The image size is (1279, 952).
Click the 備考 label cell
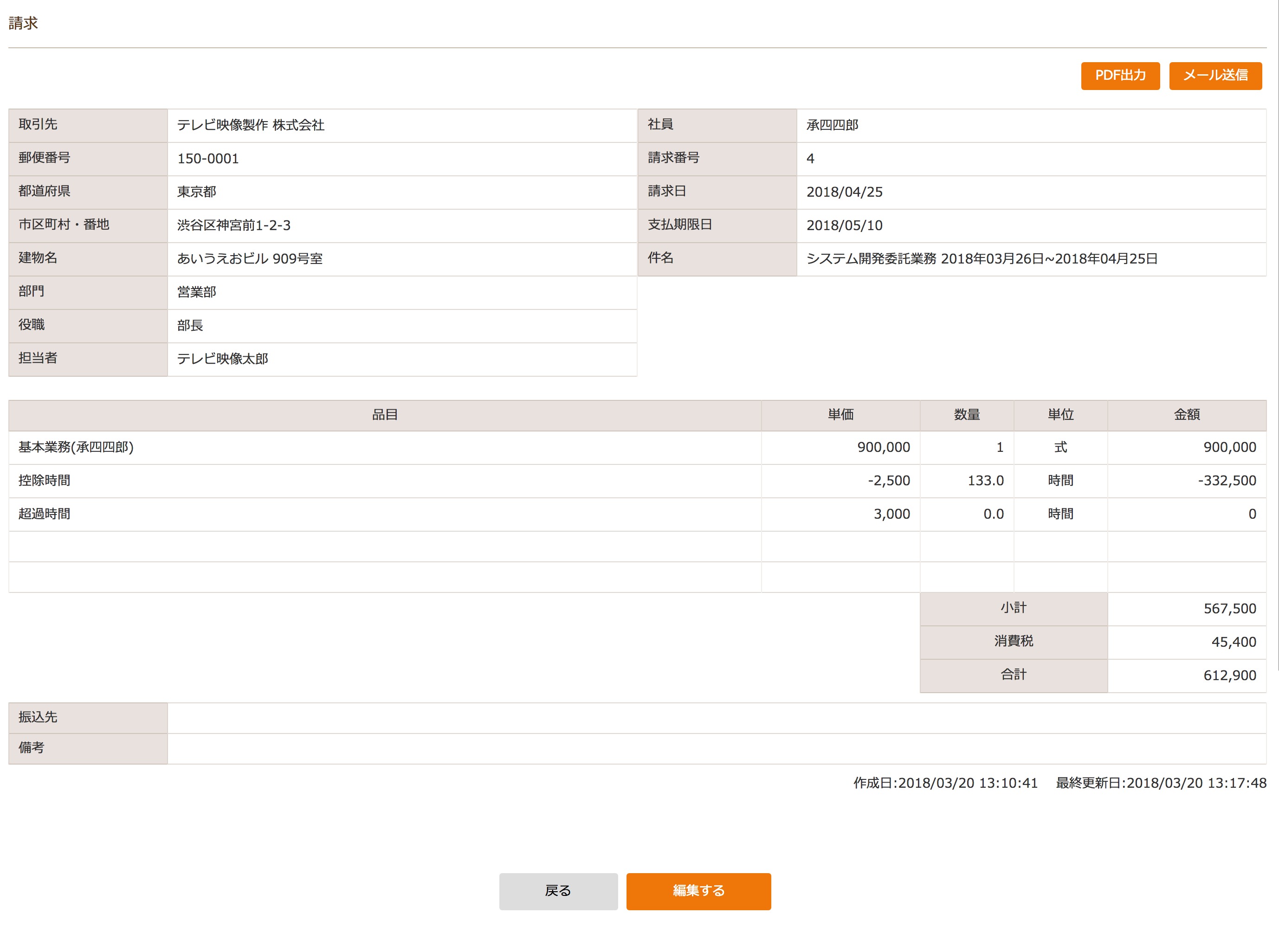coord(88,749)
